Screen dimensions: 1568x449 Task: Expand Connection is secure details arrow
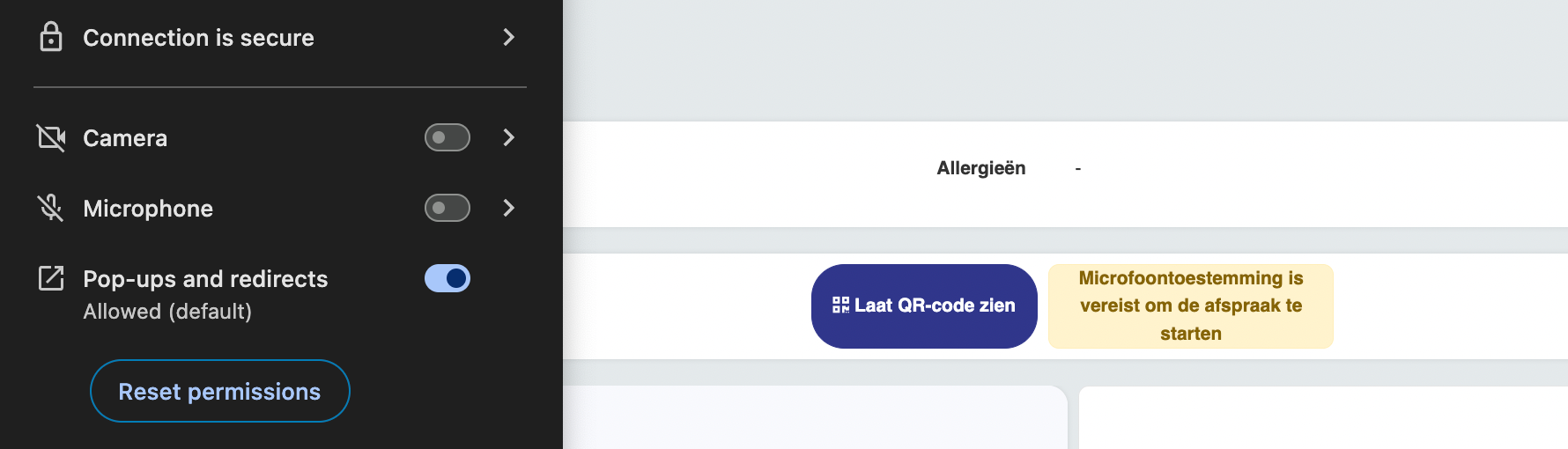pos(508,37)
